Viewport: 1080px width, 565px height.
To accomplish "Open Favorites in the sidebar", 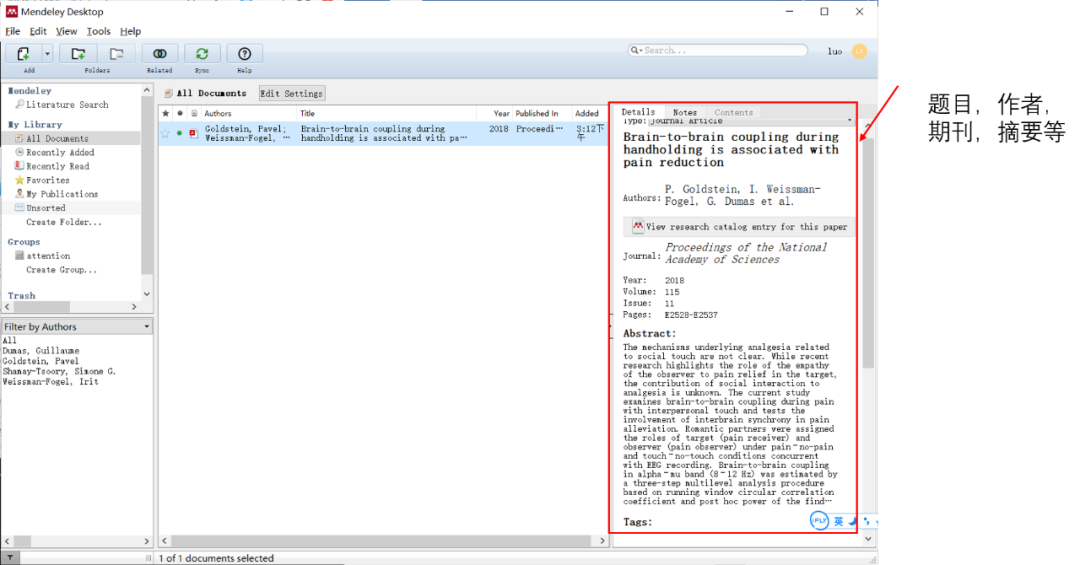I will click(x=48, y=180).
